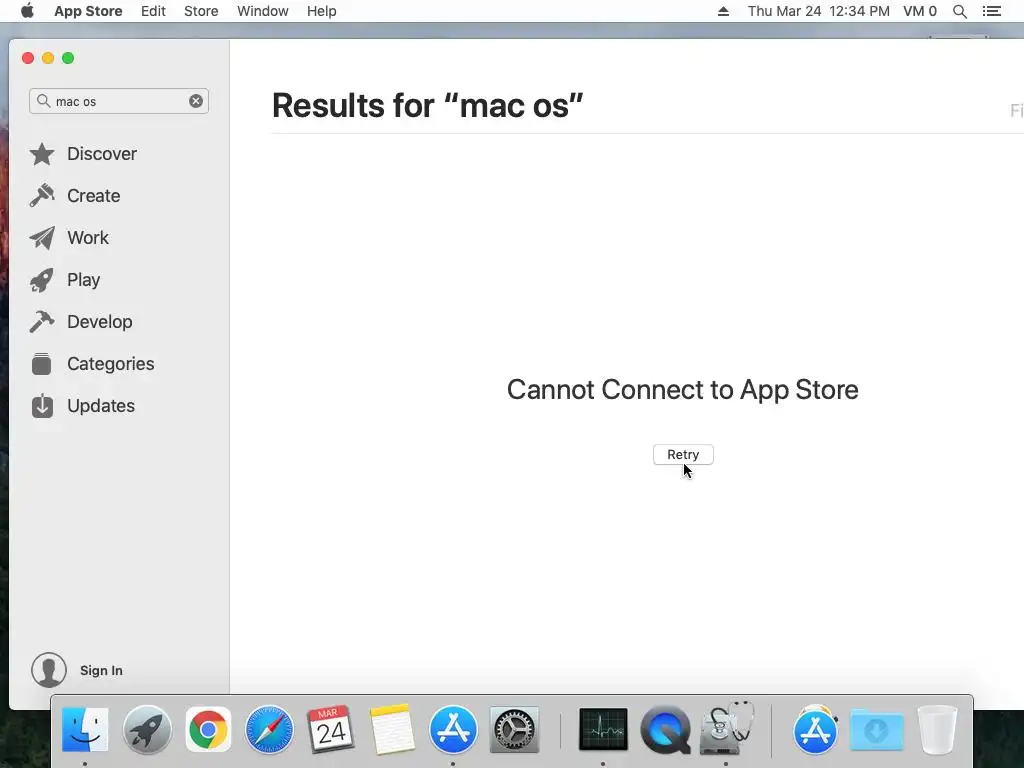Open the Discover section star icon
Screen dimensions: 1024x768
(42, 154)
